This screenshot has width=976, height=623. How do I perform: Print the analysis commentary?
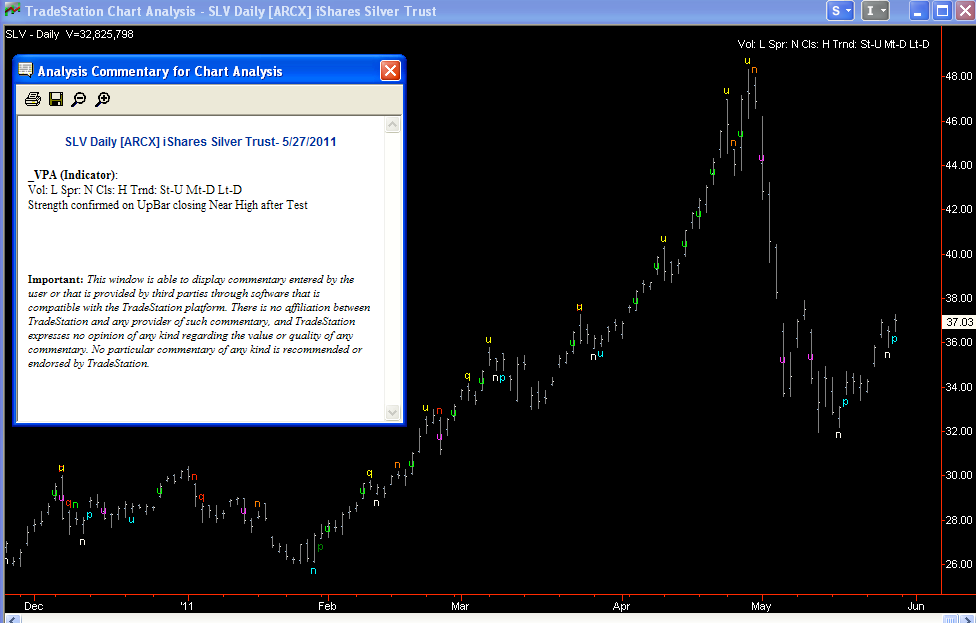pyautogui.click(x=32, y=99)
